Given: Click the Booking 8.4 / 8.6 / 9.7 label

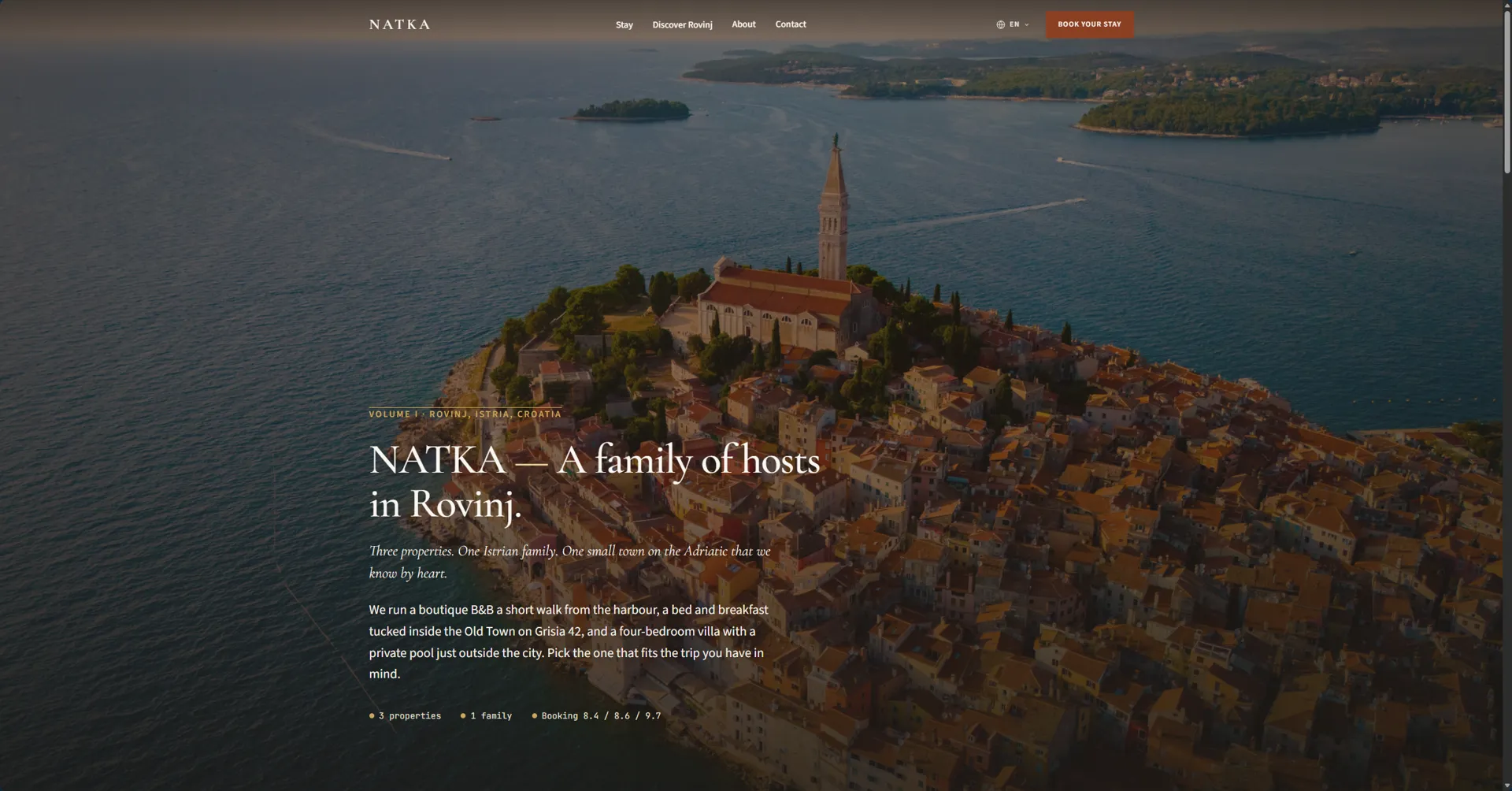Looking at the screenshot, I should point(601,716).
